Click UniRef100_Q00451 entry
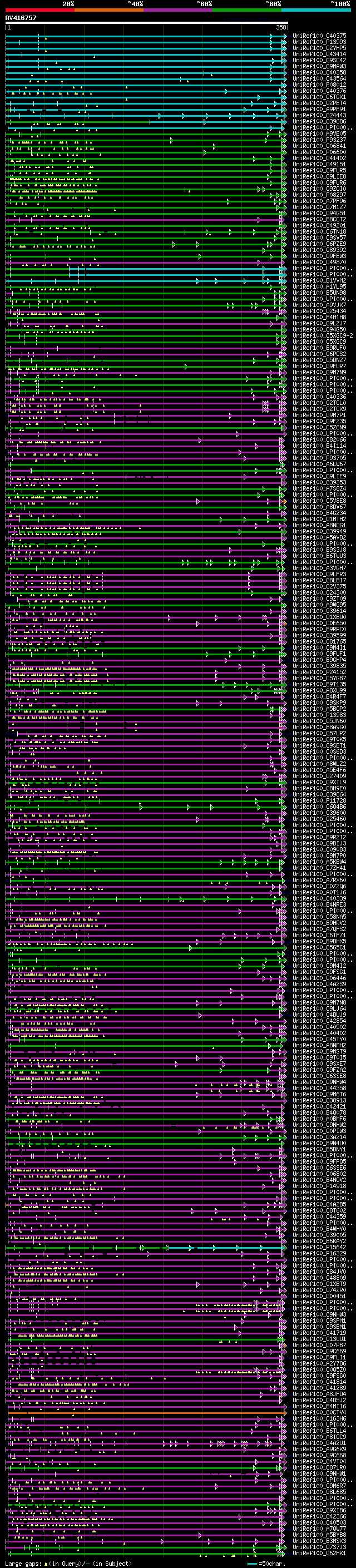Screen dimensions: 356x1568 (x=319, y=1297)
